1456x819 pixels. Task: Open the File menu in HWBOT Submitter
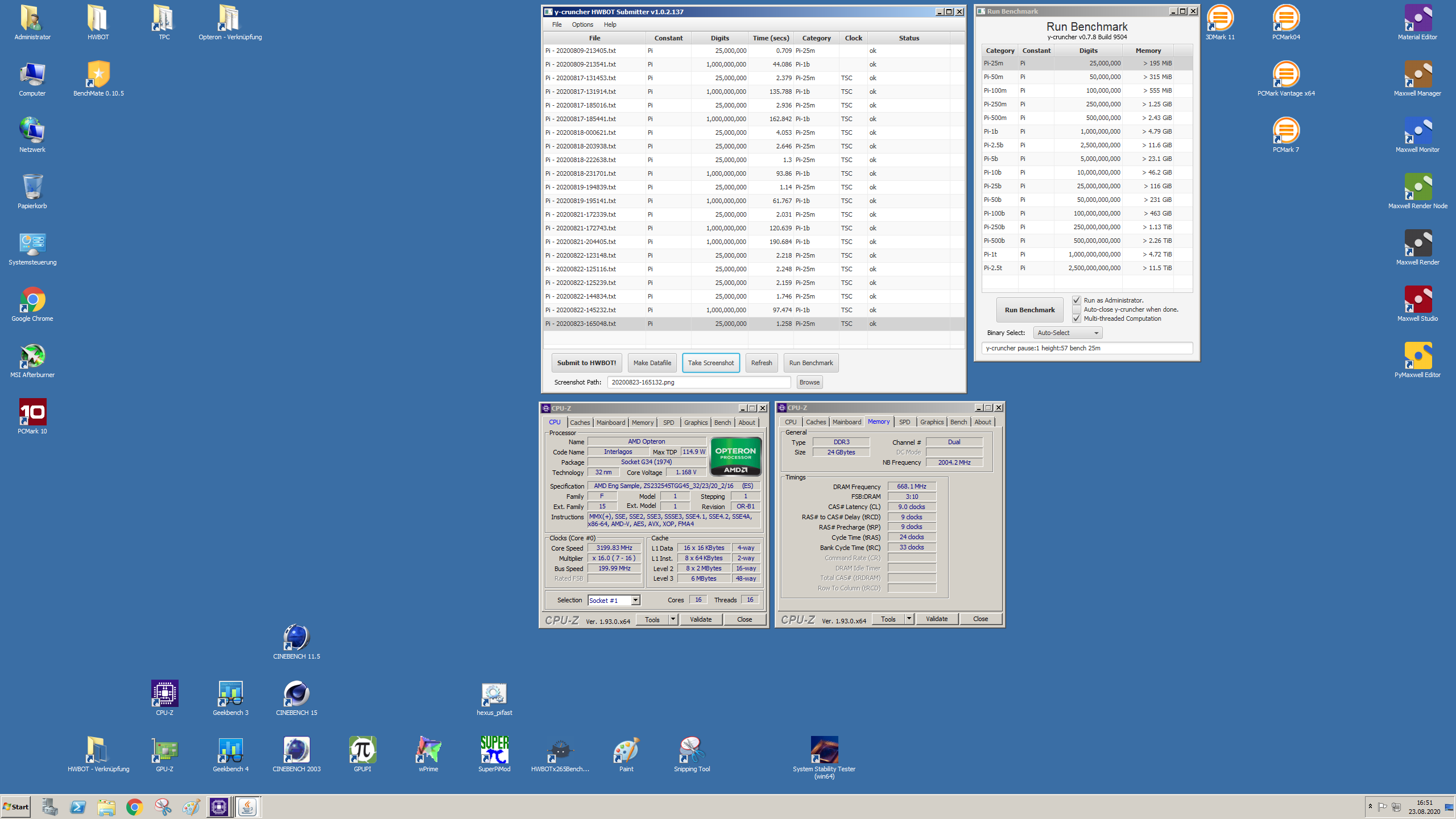tap(557, 24)
